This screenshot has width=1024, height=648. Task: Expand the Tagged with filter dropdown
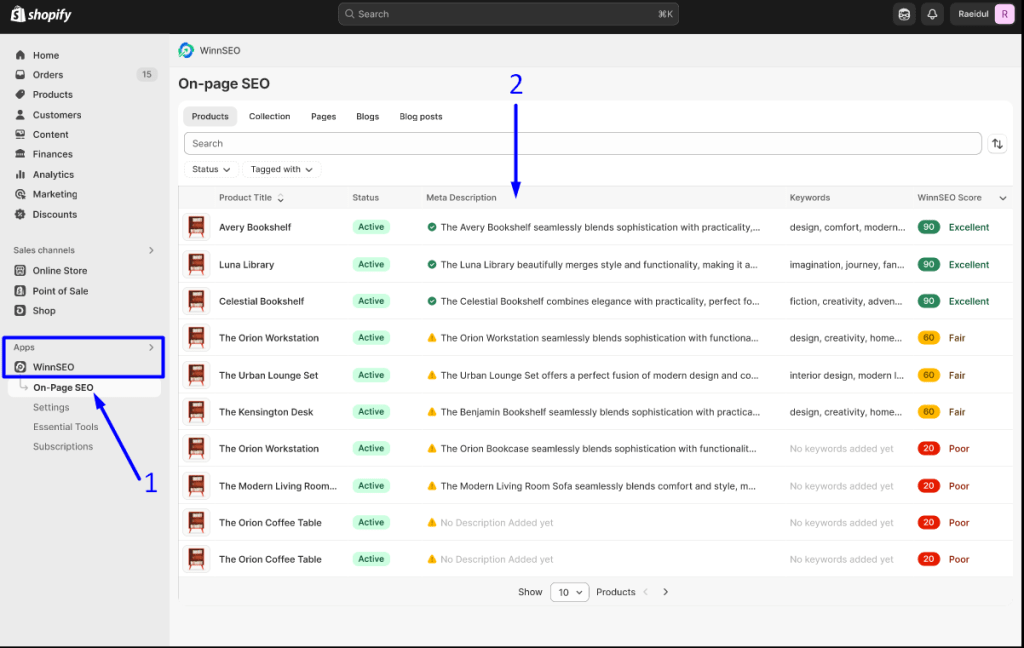click(281, 169)
